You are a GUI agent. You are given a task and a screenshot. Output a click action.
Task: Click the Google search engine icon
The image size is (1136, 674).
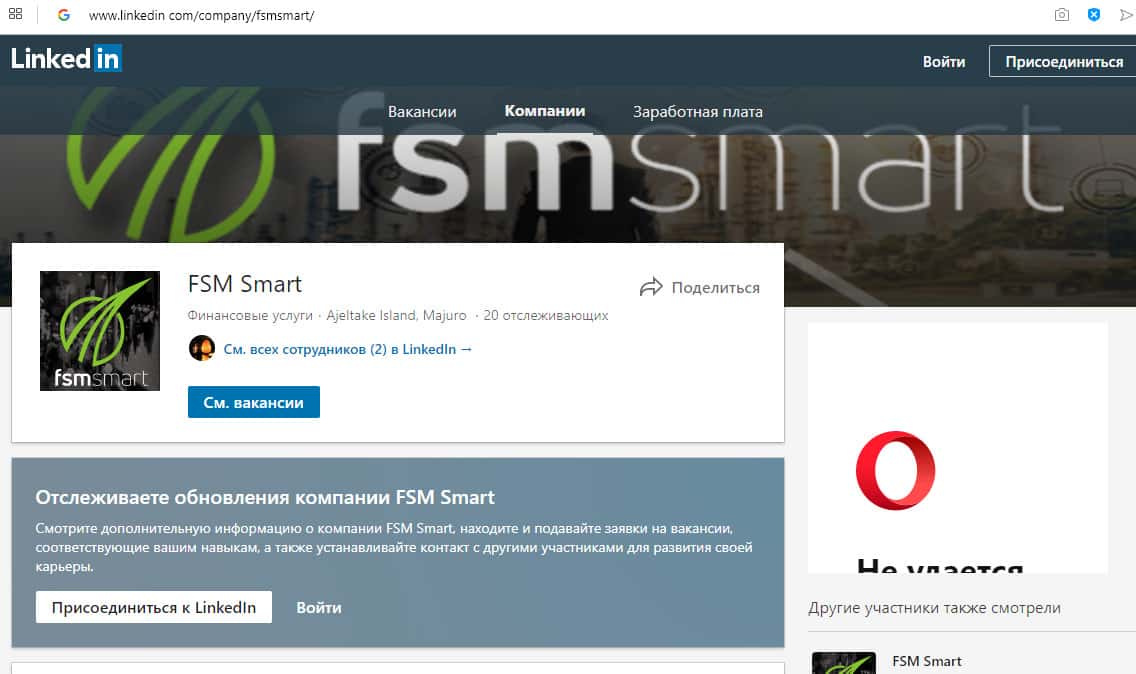pyautogui.click(x=64, y=14)
